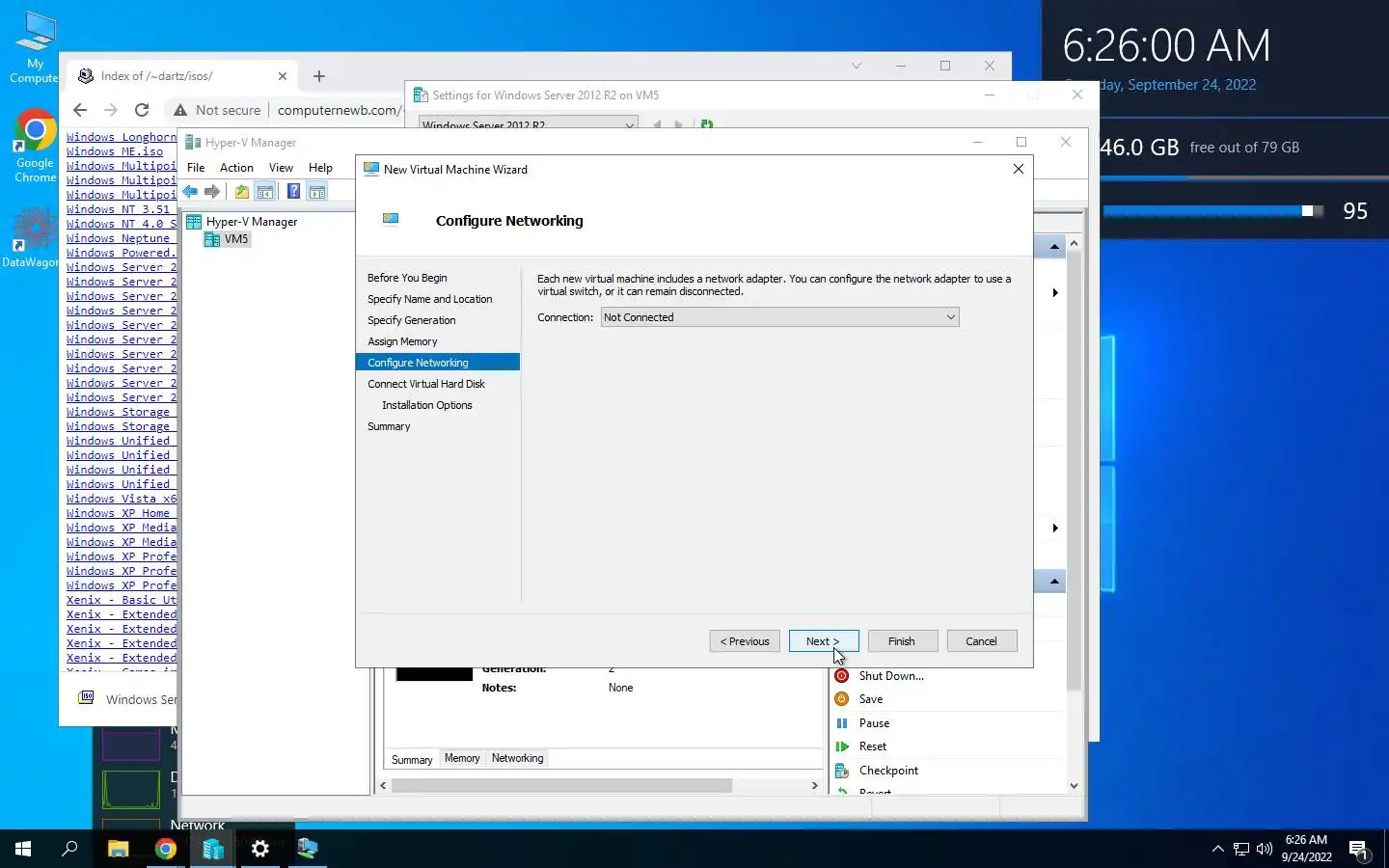Open File Explorer from the taskbar

pyautogui.click(x=118, y=849)
